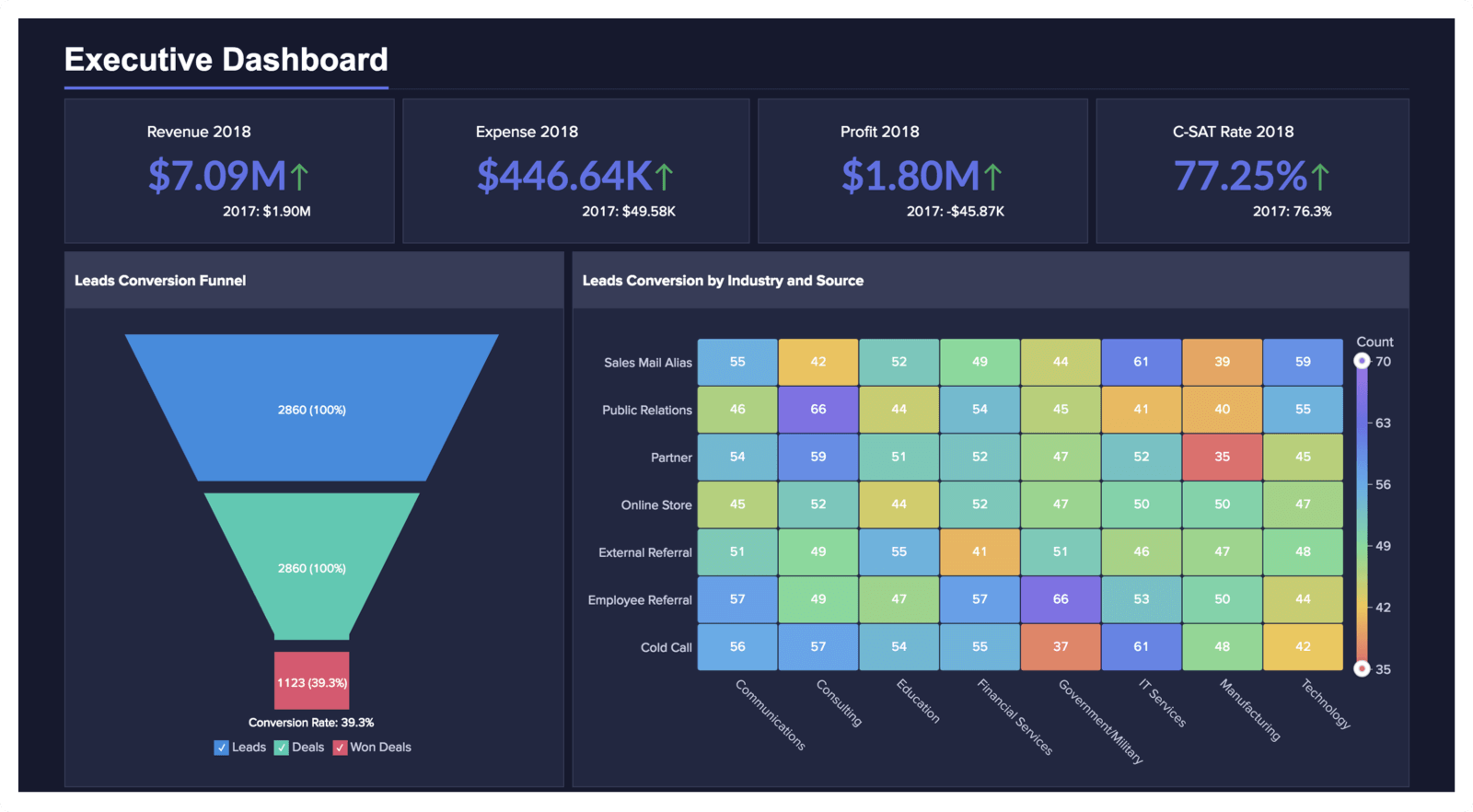
Task: Click the Public Relations row label
Action: (x=647, y=411)
